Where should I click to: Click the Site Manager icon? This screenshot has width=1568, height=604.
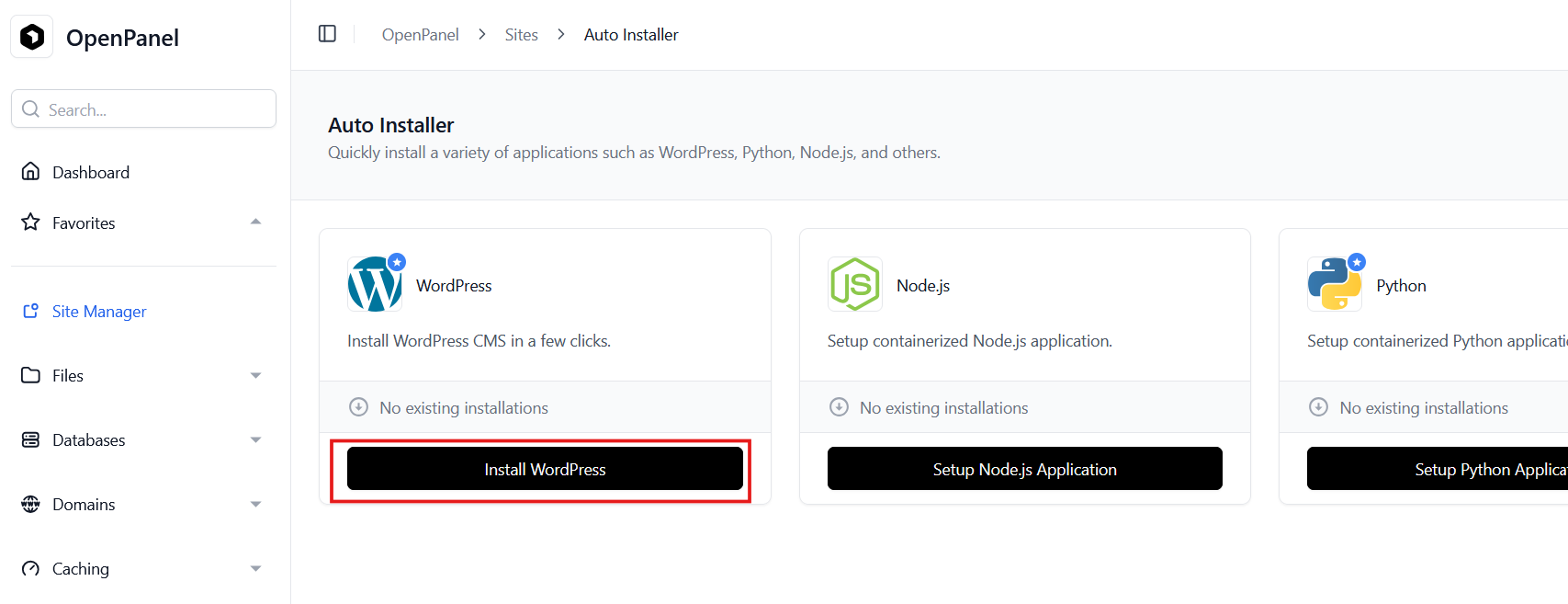pyautogui.click(x=30, y=311)
